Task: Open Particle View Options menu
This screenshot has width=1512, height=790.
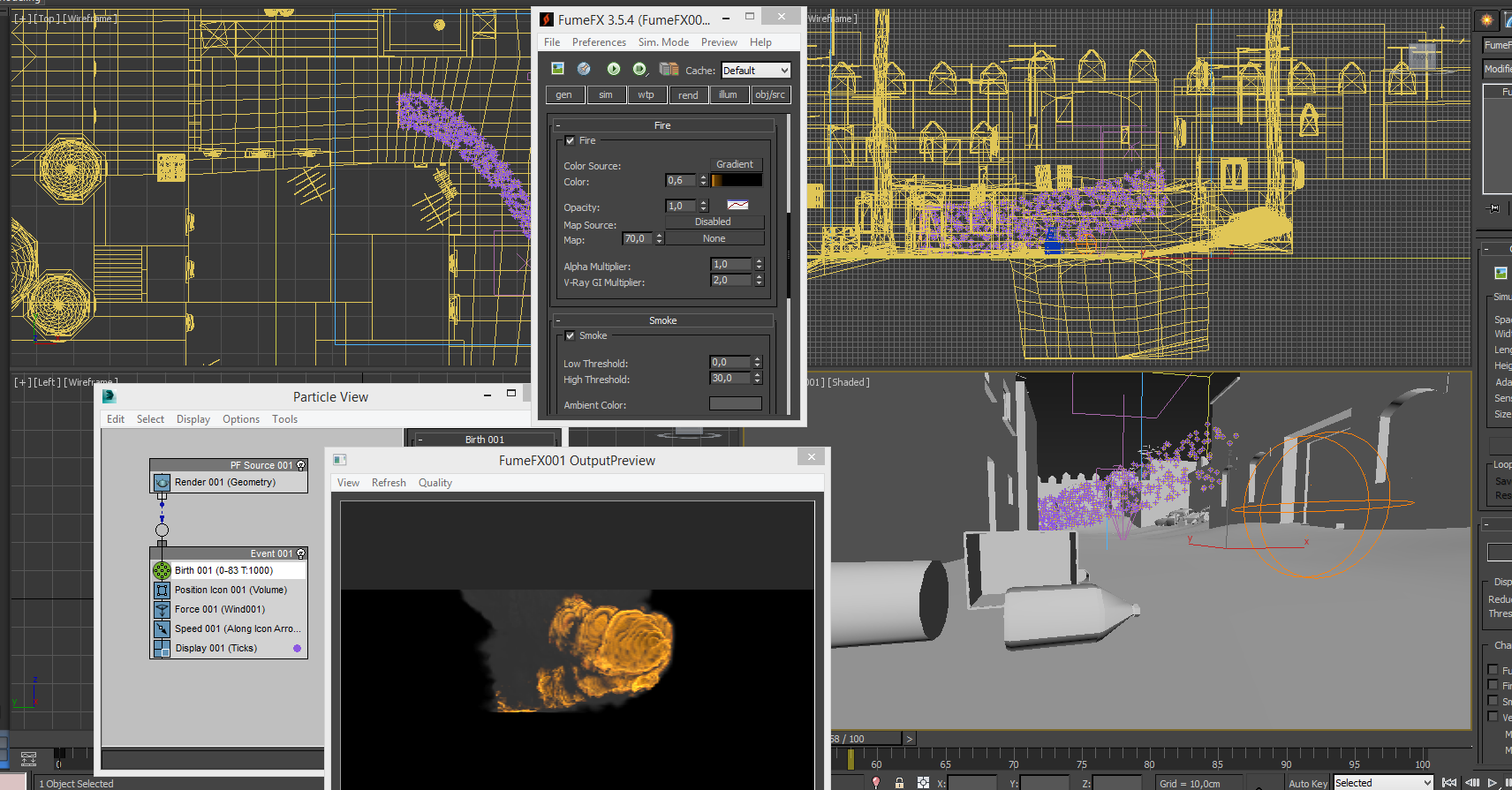Action: [241, 419]
